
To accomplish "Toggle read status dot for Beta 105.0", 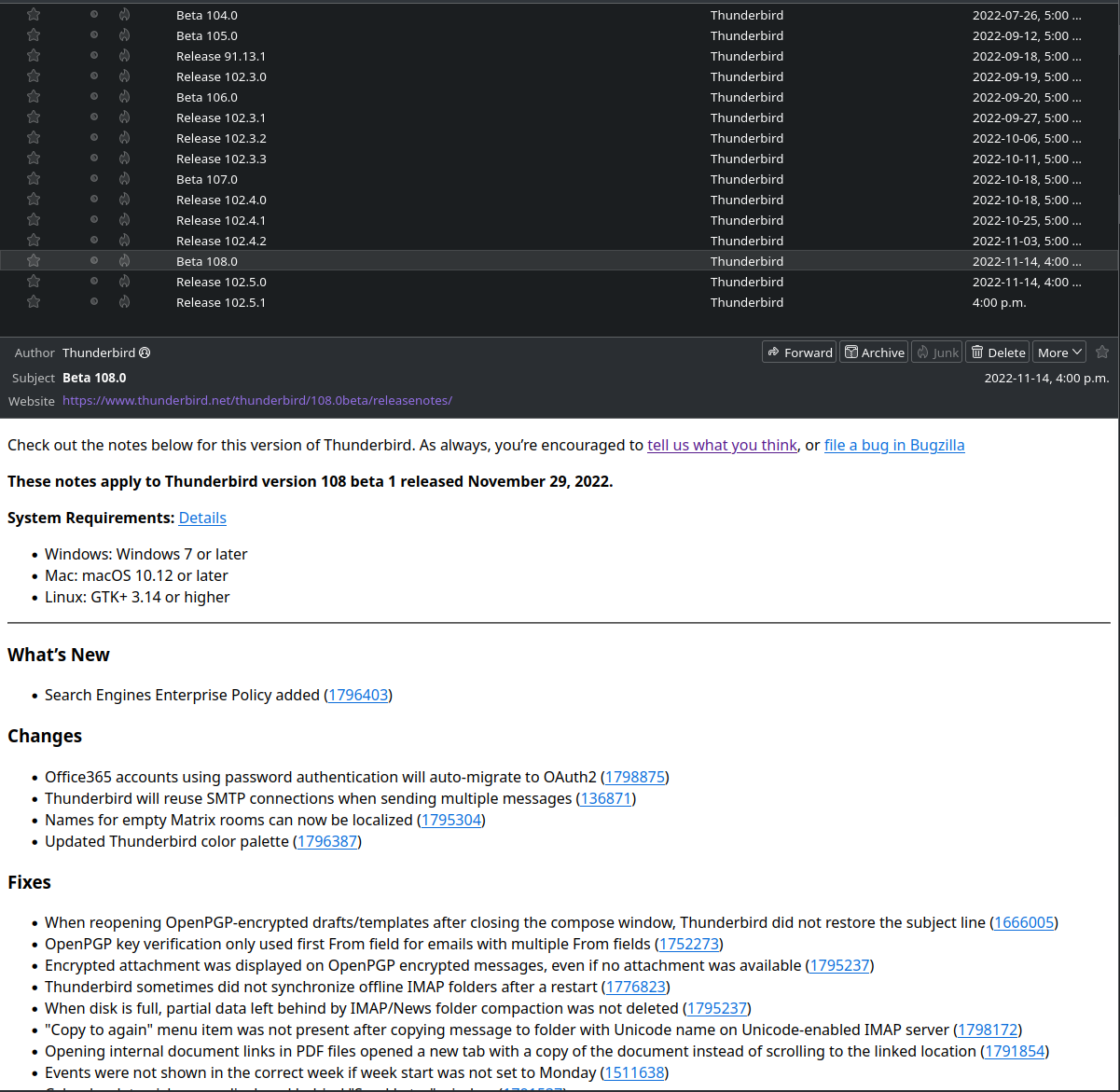I will [x=94, y=35].
